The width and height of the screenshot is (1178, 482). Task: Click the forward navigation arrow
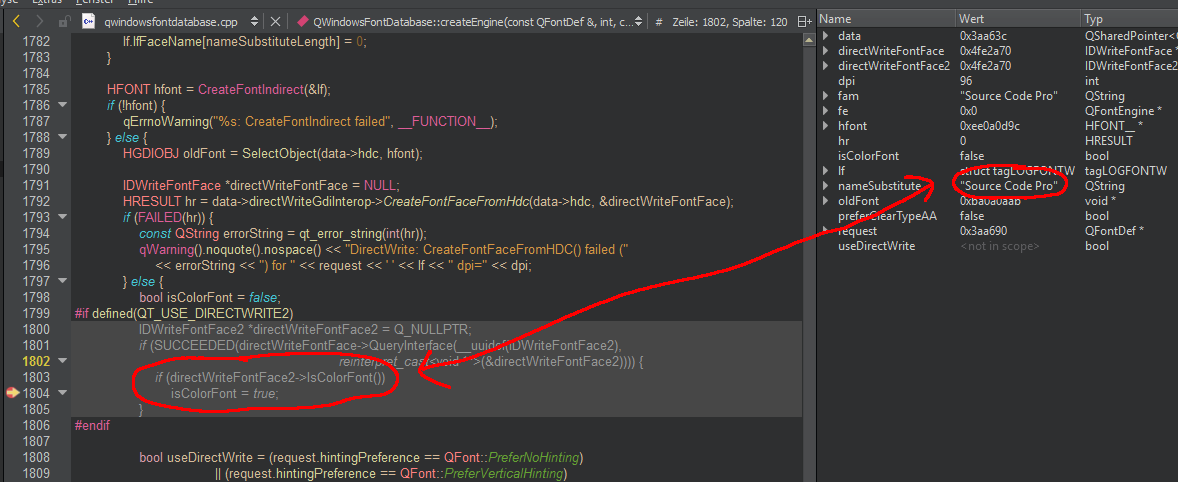tap(39, 21)
